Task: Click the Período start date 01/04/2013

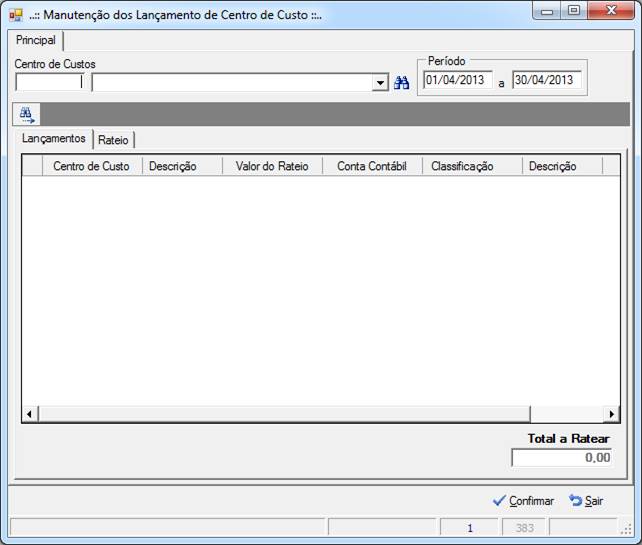Action: [458, 80]
